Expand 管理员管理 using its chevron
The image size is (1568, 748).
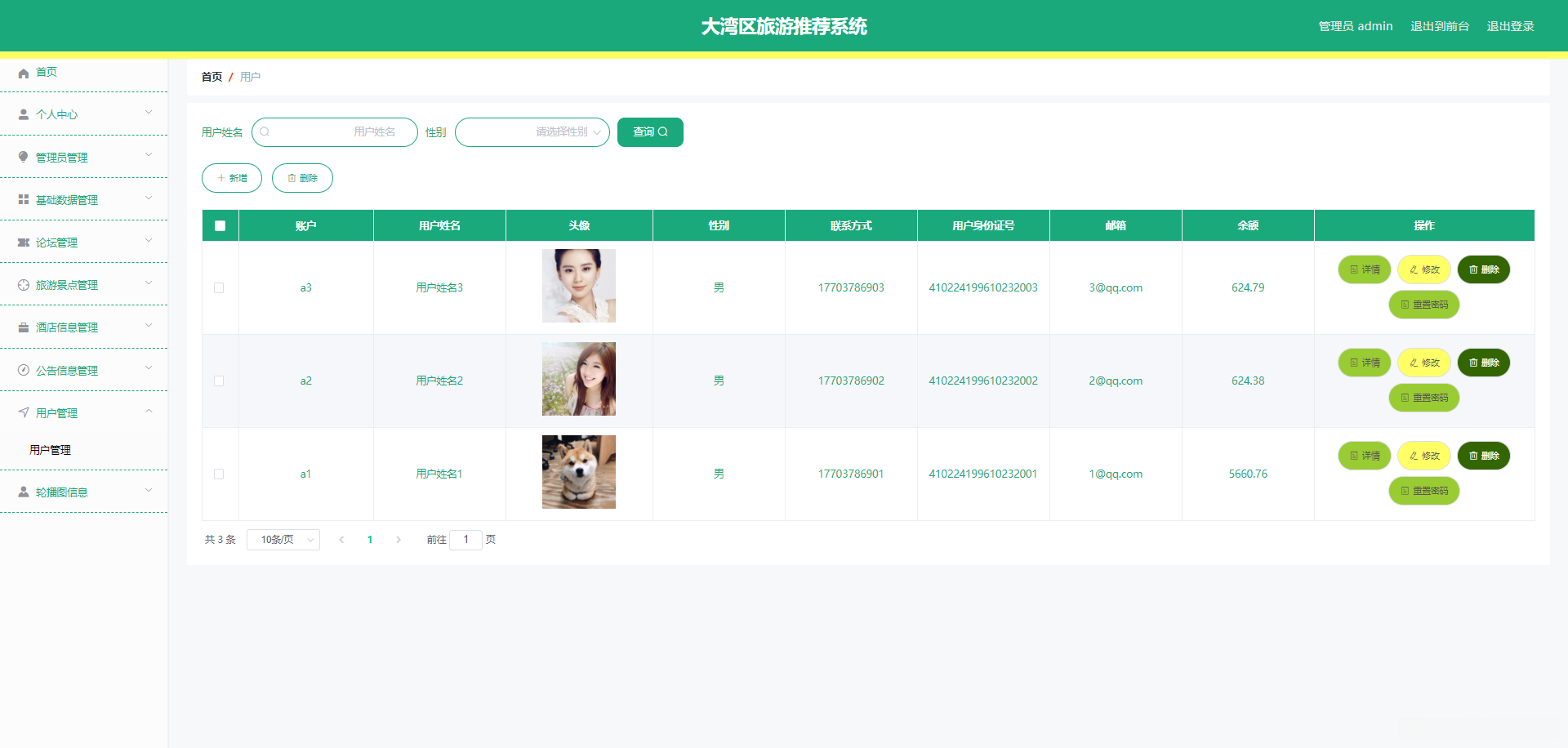149,155
